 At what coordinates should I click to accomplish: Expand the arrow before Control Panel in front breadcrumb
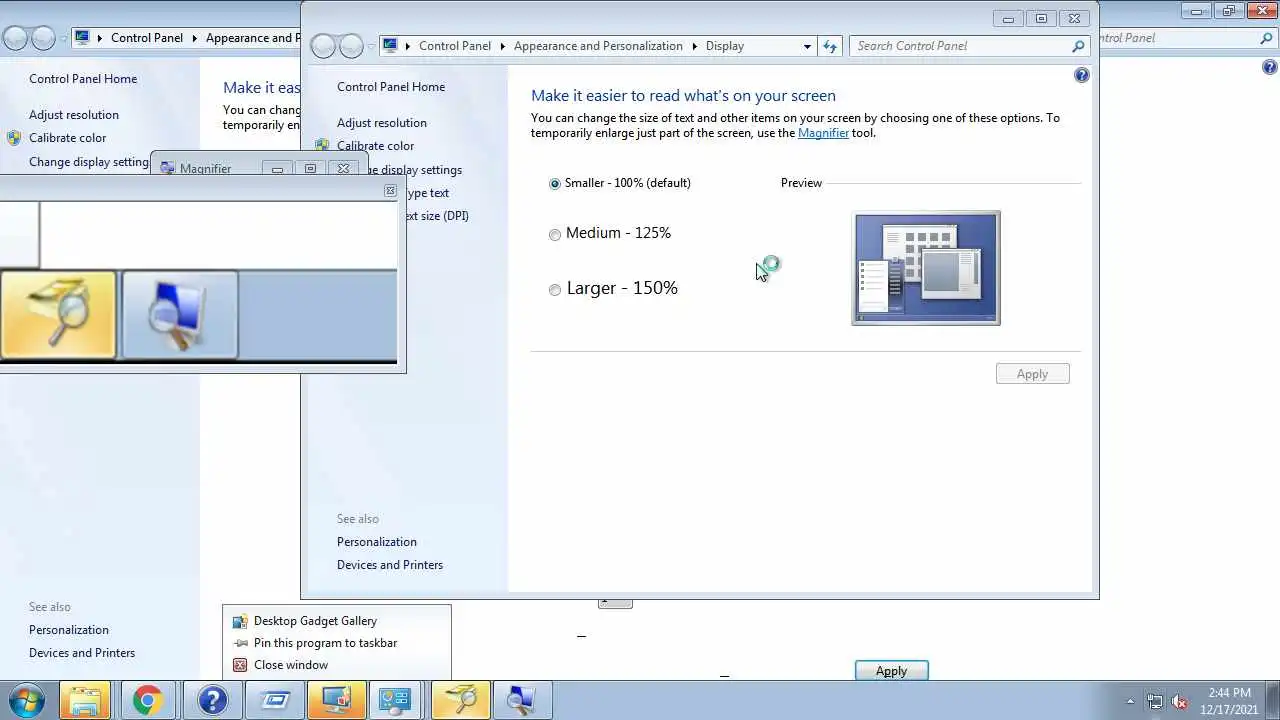tap(408, 46)
